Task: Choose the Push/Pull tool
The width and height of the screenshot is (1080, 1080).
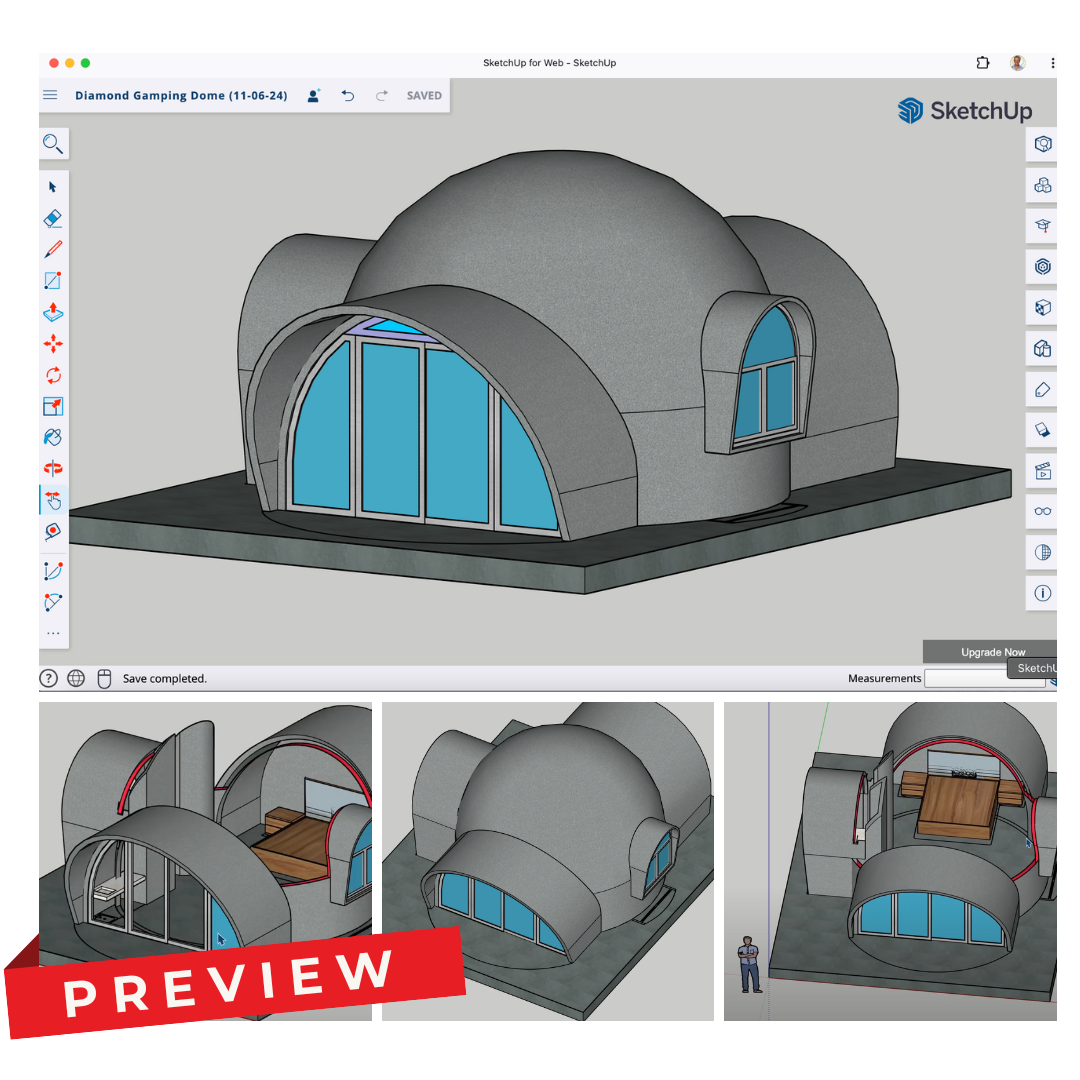Action: point(53,313)
